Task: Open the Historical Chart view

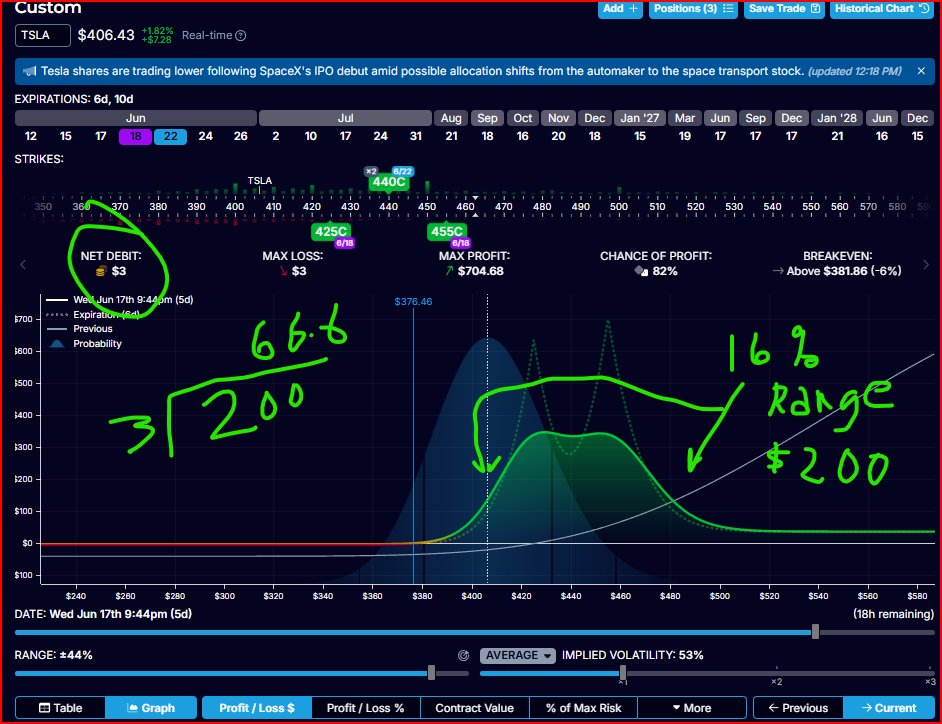Action: 881,9
